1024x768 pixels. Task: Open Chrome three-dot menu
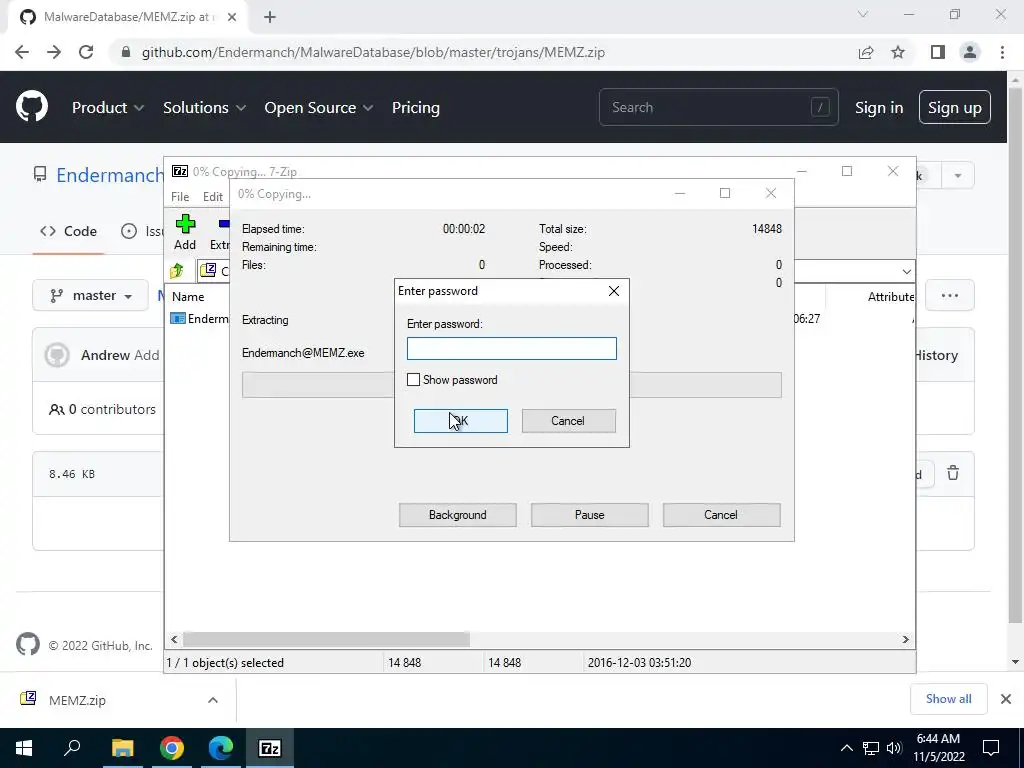tap(1002, 52)
